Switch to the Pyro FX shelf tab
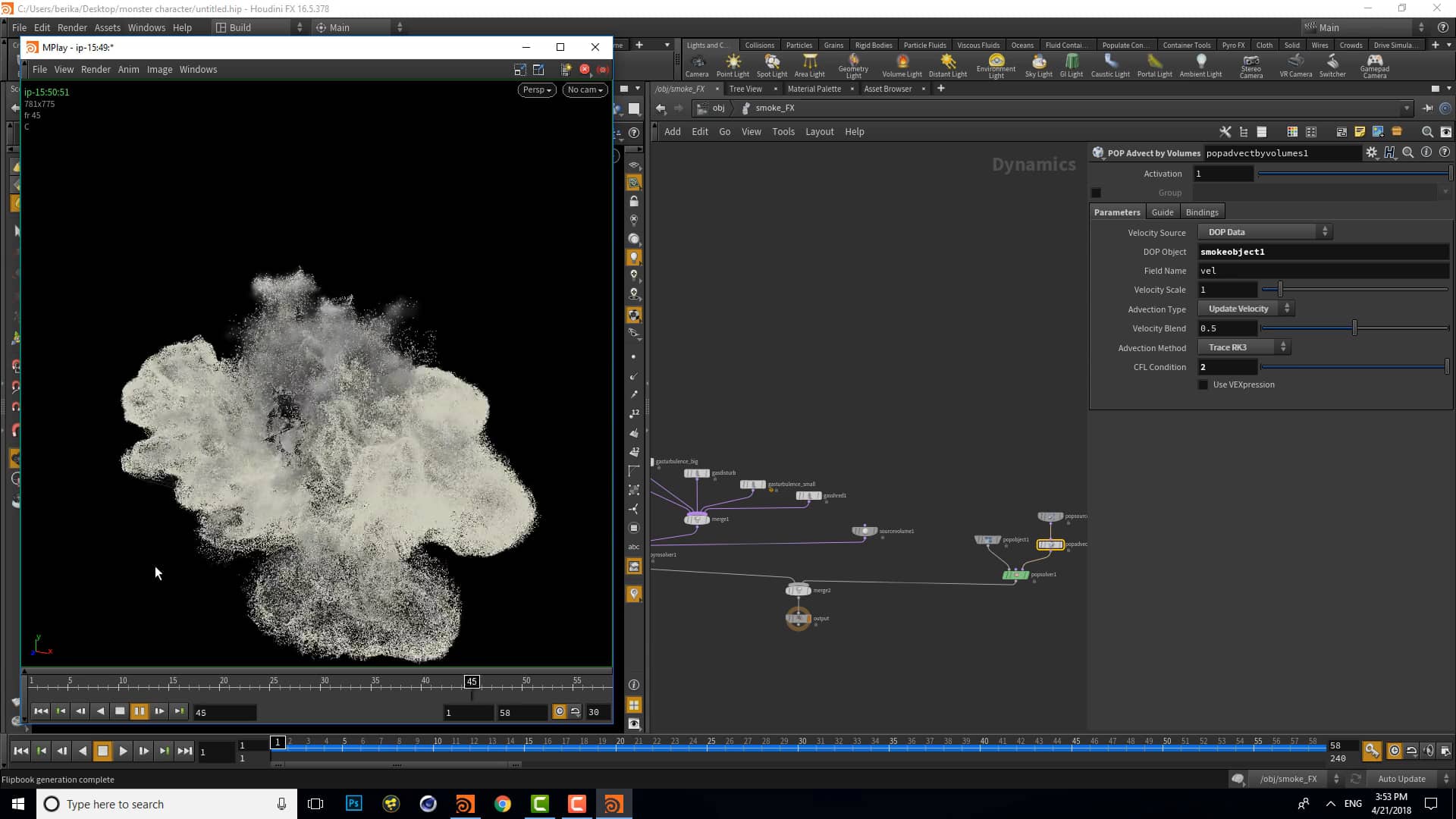This screenshot has height=819, width=1456. coord(1234,45)
